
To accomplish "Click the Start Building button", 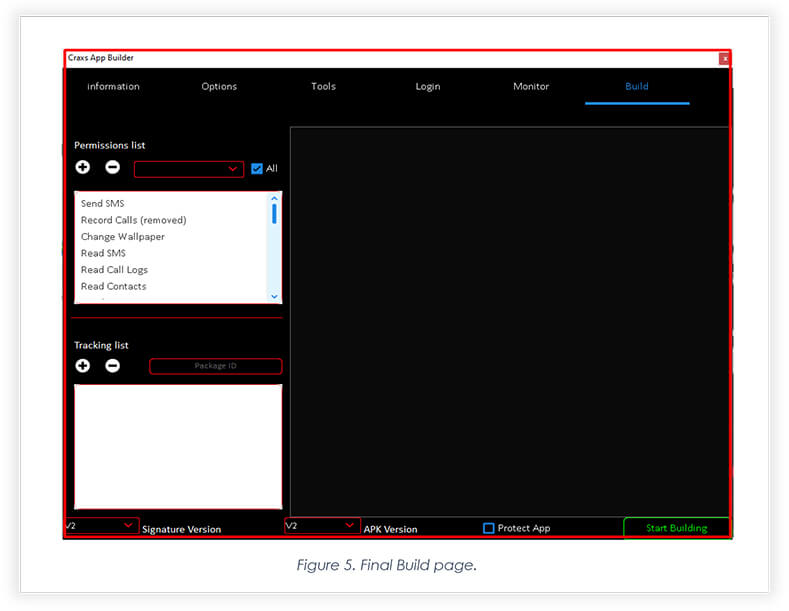I will click(x=676, y=528).
